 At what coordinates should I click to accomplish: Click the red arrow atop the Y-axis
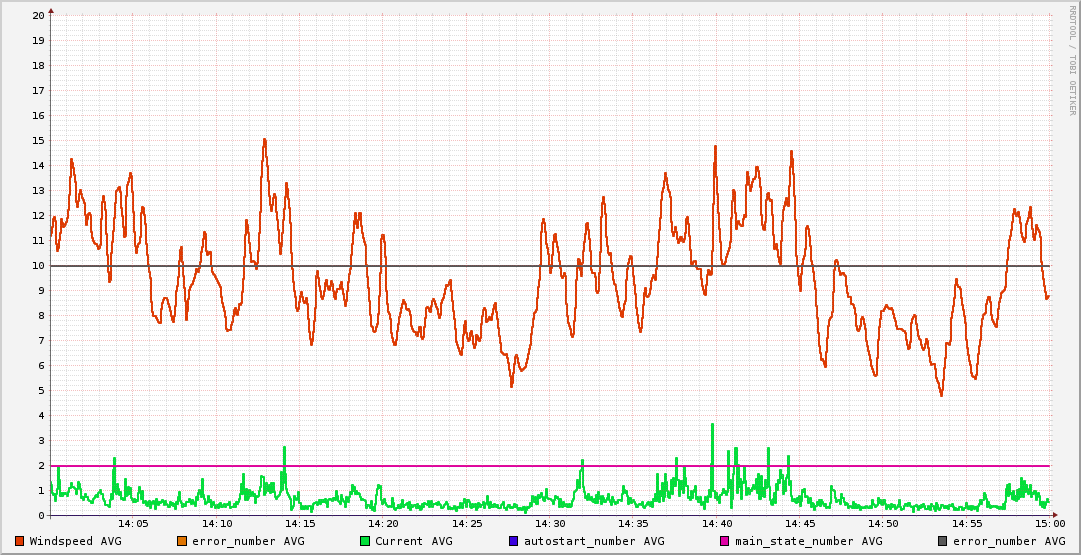(x=51, y=10)
